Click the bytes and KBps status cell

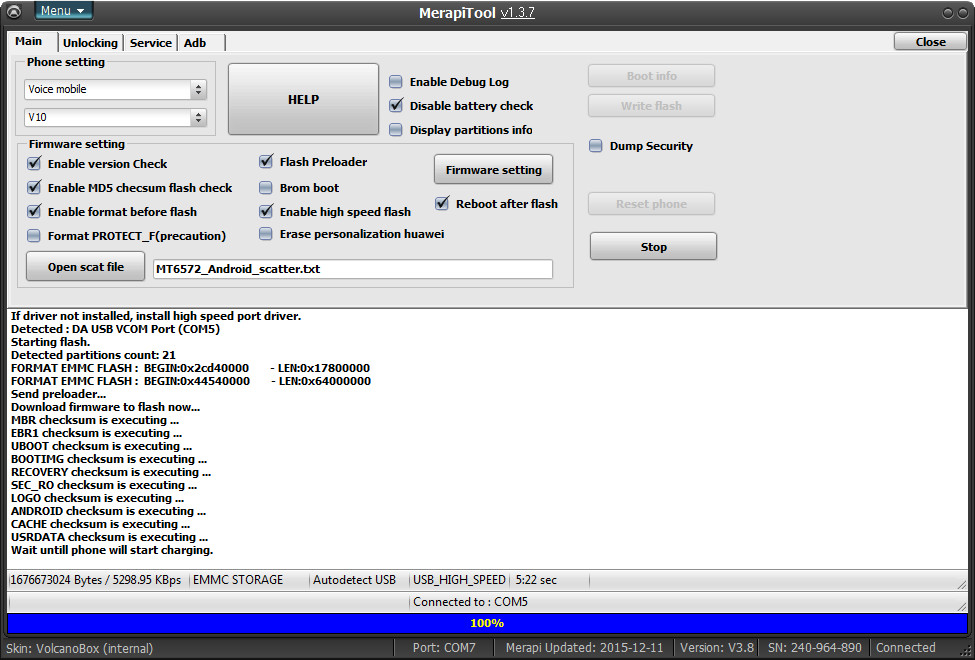96,580
